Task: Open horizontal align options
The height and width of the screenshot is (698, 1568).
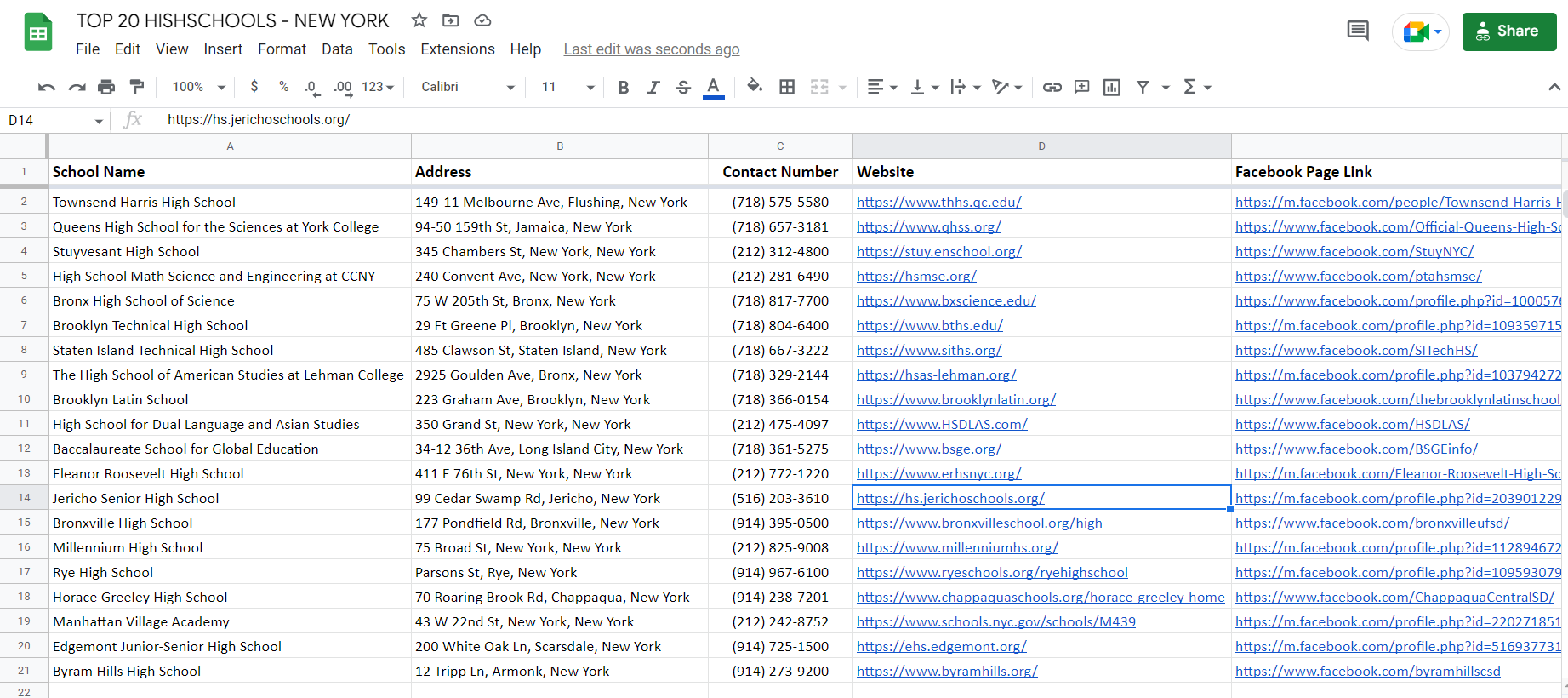Action: [881, 87]
